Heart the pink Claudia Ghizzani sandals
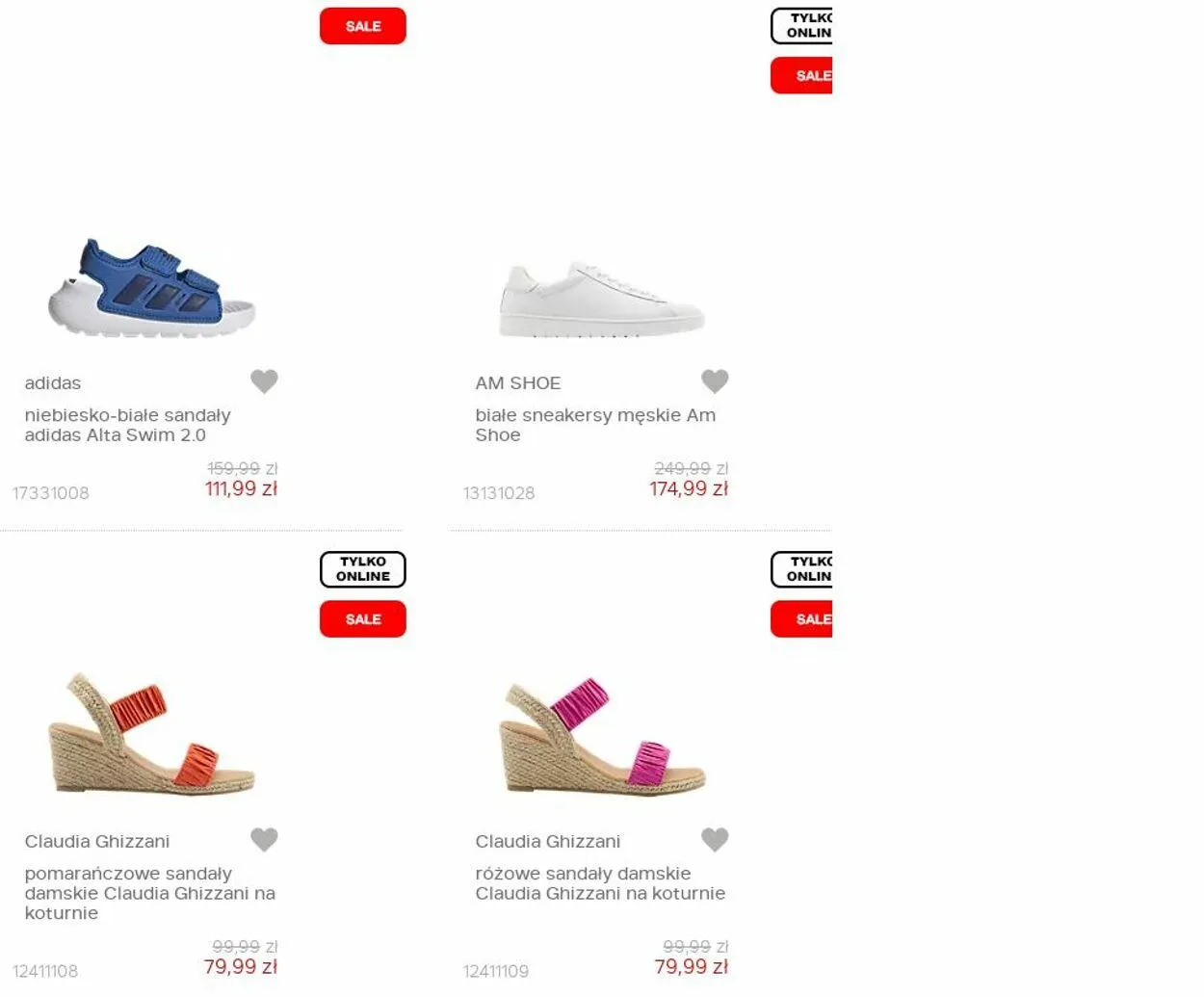 715,840
